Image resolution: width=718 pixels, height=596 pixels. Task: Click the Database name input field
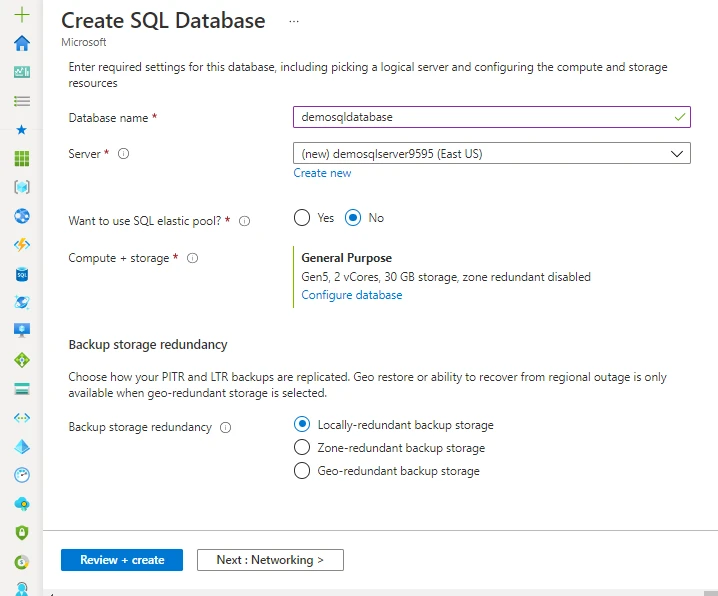[492, 117]
